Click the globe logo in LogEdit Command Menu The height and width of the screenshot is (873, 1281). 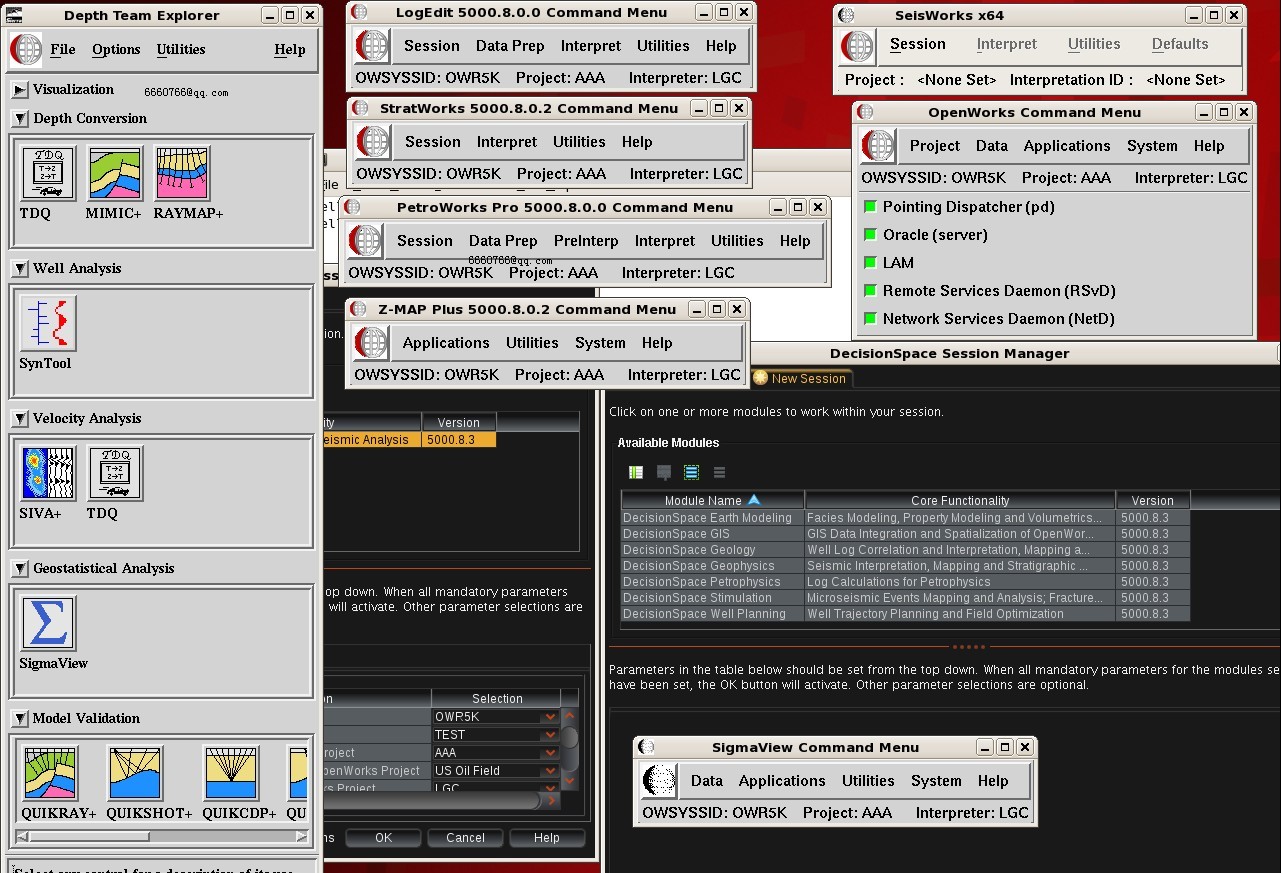[x=372, y=46]
